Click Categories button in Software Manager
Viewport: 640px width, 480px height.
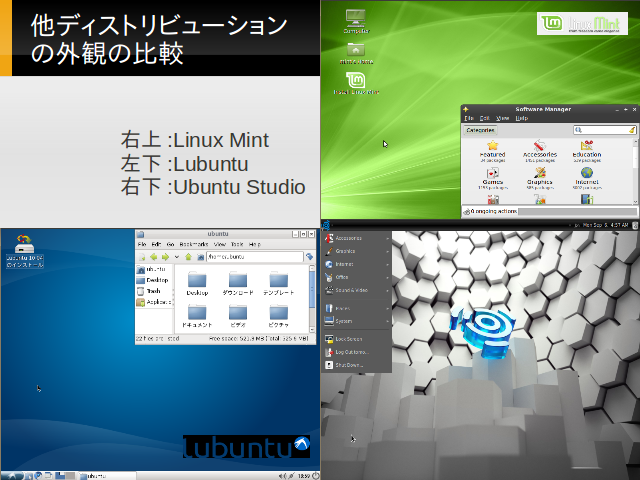[480, 130]
